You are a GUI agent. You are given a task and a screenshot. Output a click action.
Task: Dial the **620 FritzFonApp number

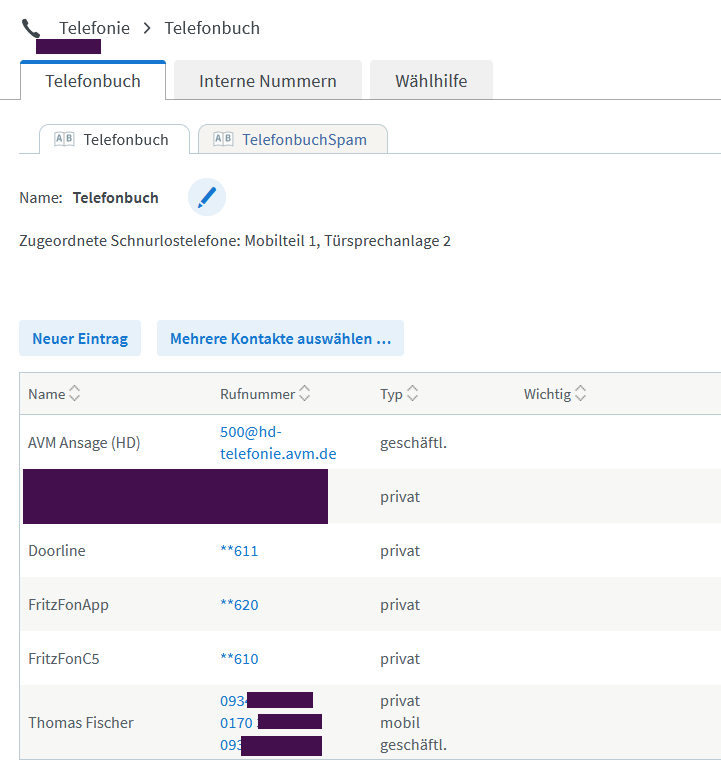pyautogui.click(x=239, y=605)
